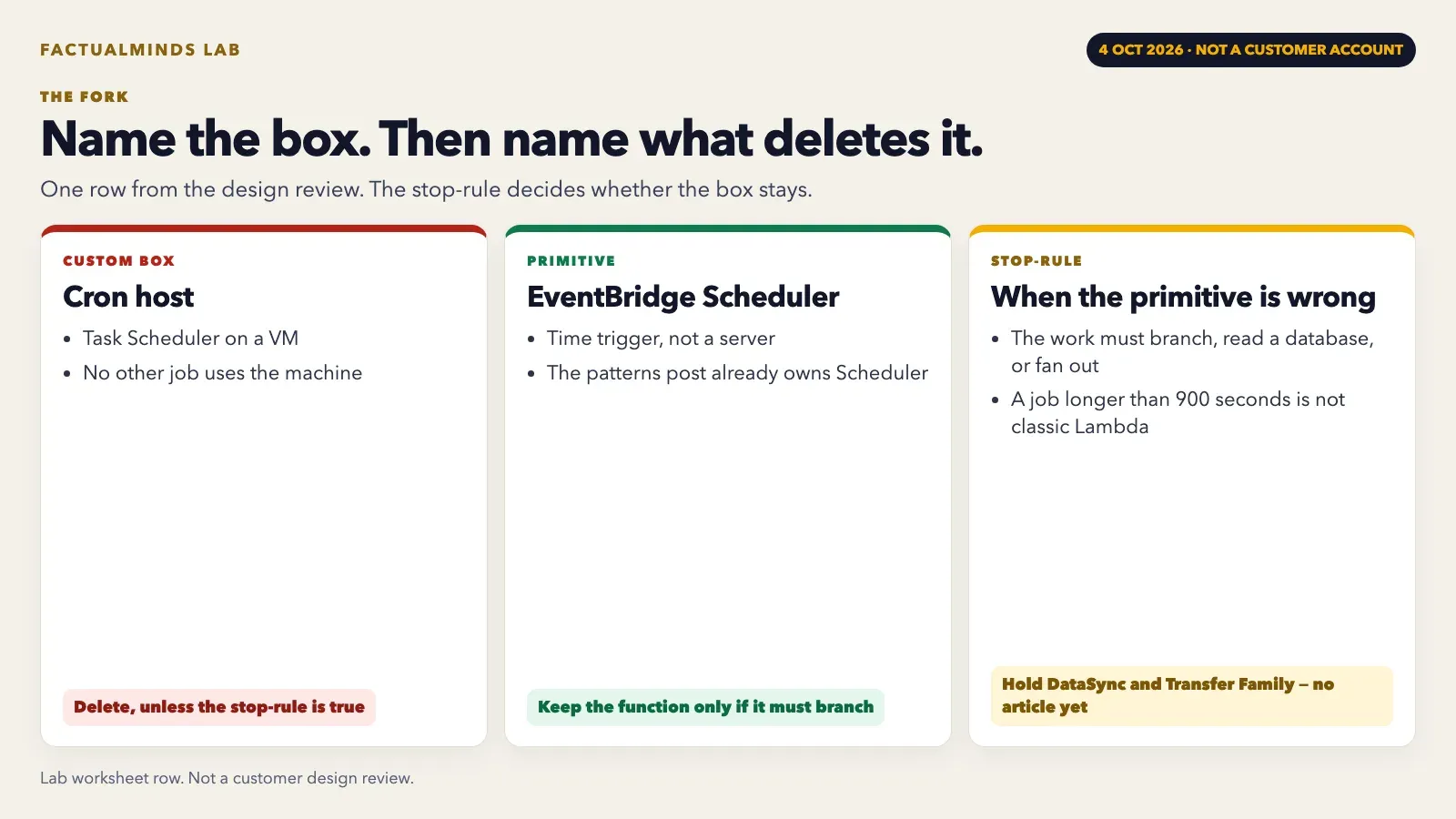Click the yellow 'Hold DataSync and Transfer Family' pill
Screen dimensions: 1456x819
tap(1192, 696)
